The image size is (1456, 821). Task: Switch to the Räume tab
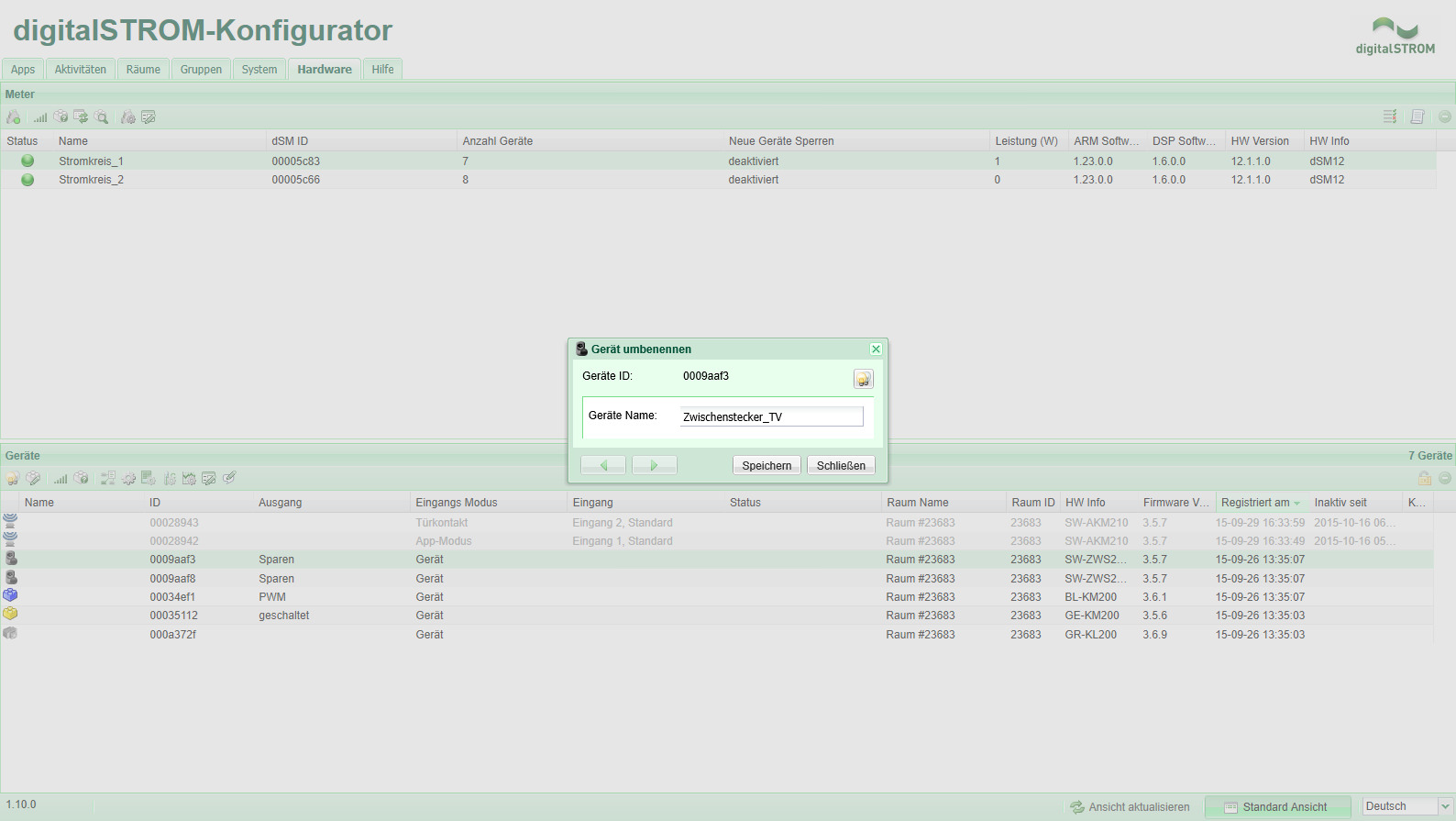143,70
